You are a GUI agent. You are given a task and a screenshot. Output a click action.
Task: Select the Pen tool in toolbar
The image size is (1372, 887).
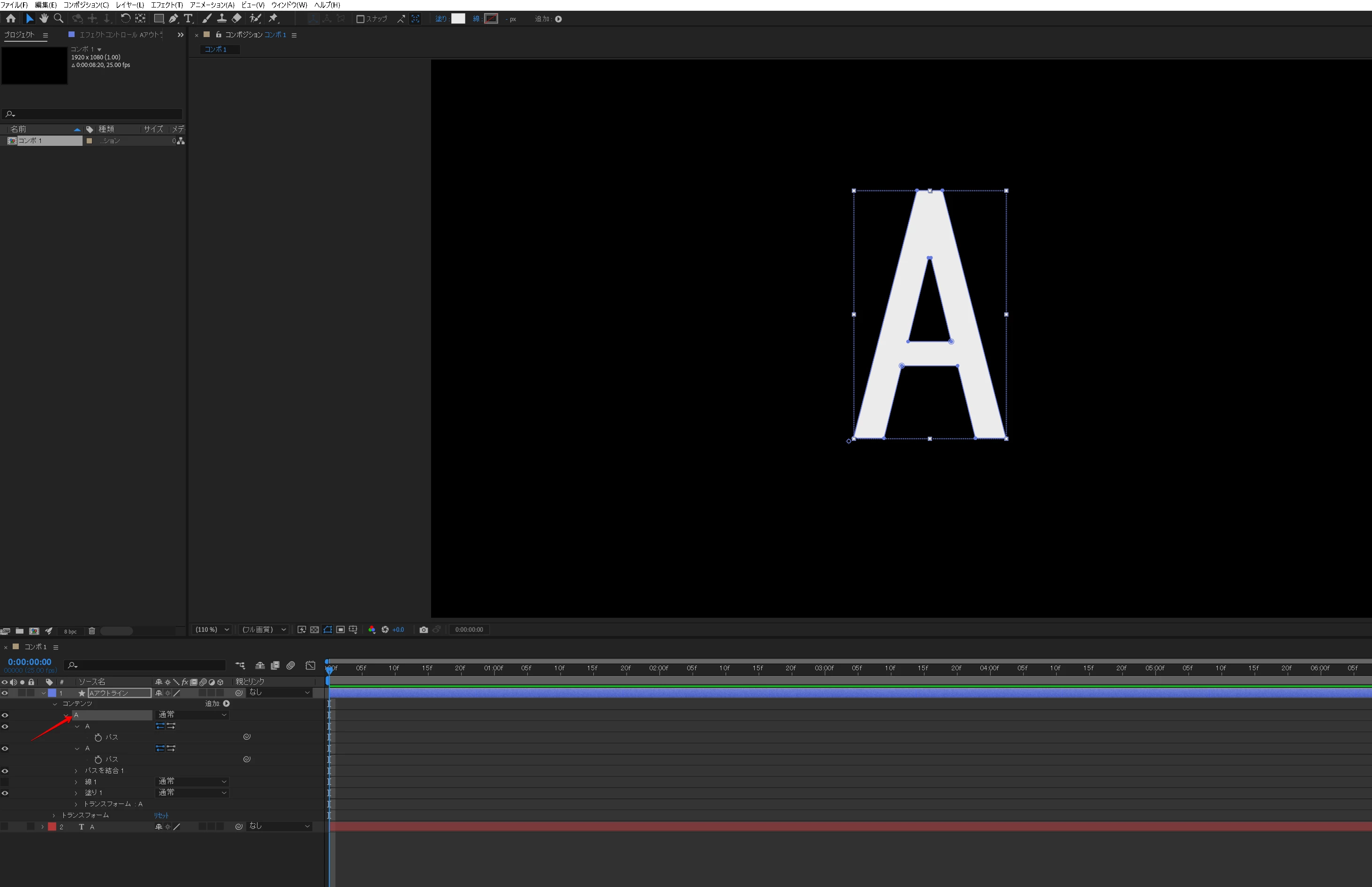(x=174, y=19)
